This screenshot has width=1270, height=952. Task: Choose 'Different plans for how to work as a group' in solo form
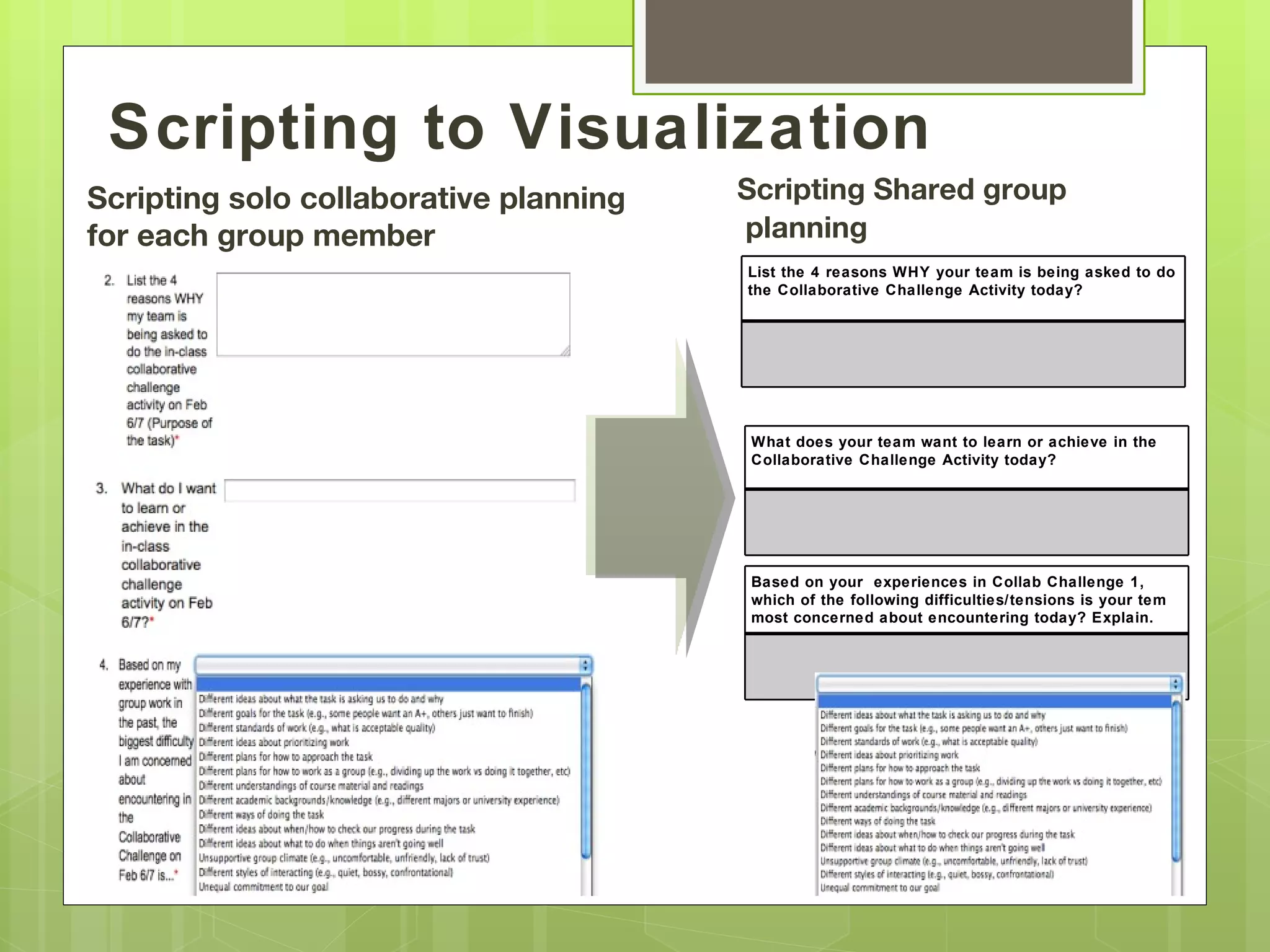pyautogui.click(x=384, y=771)
